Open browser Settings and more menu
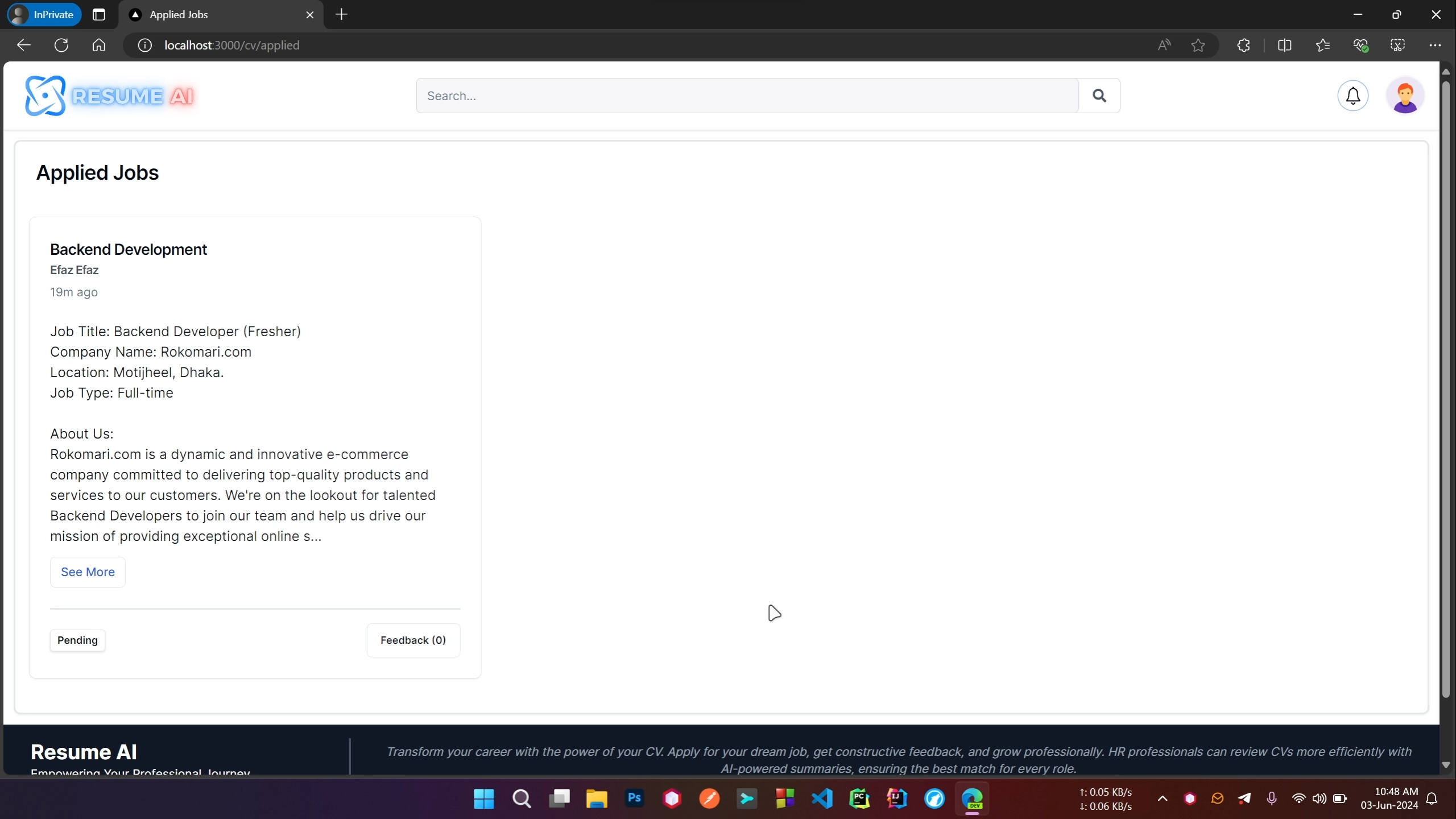The height and width of the screenshot is (819, 1456). (x=1434, y=45)
